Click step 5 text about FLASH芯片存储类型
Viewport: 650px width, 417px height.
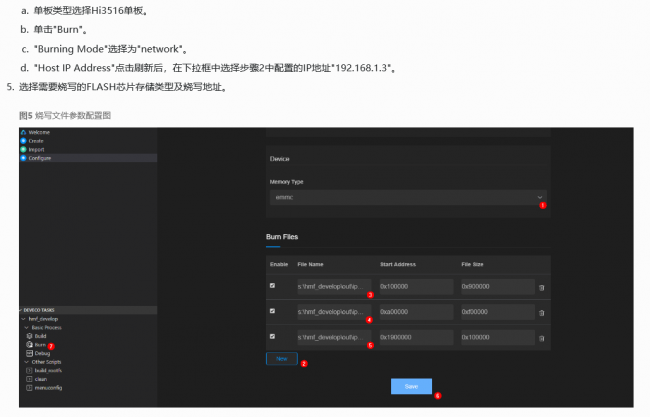click(x=122, y=87)
